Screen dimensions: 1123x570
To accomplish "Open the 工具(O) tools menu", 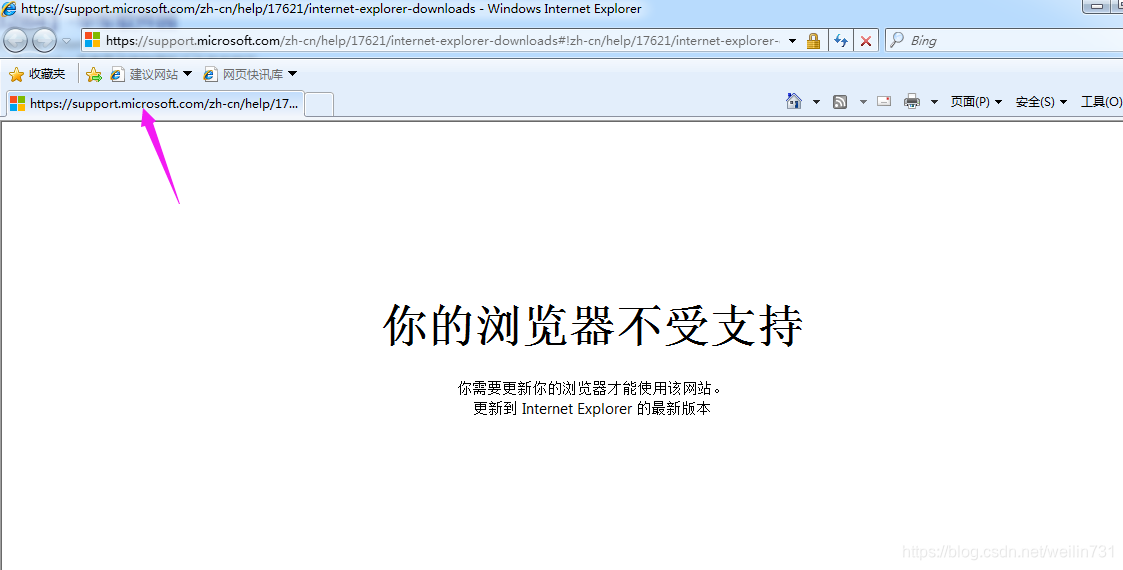I will [1102, 102].
